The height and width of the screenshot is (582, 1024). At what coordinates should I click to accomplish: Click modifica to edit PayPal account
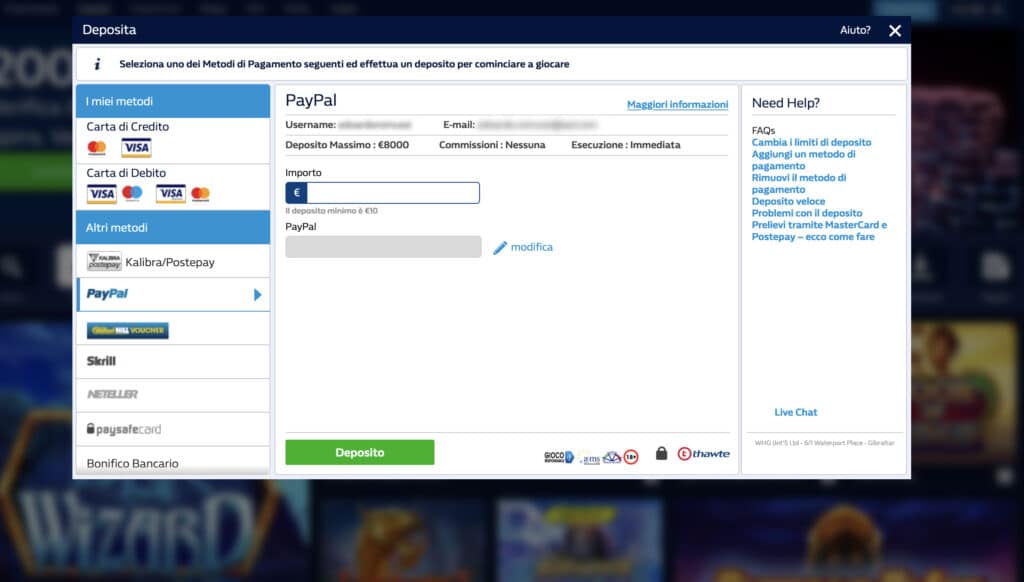click(x=532, y=247)
